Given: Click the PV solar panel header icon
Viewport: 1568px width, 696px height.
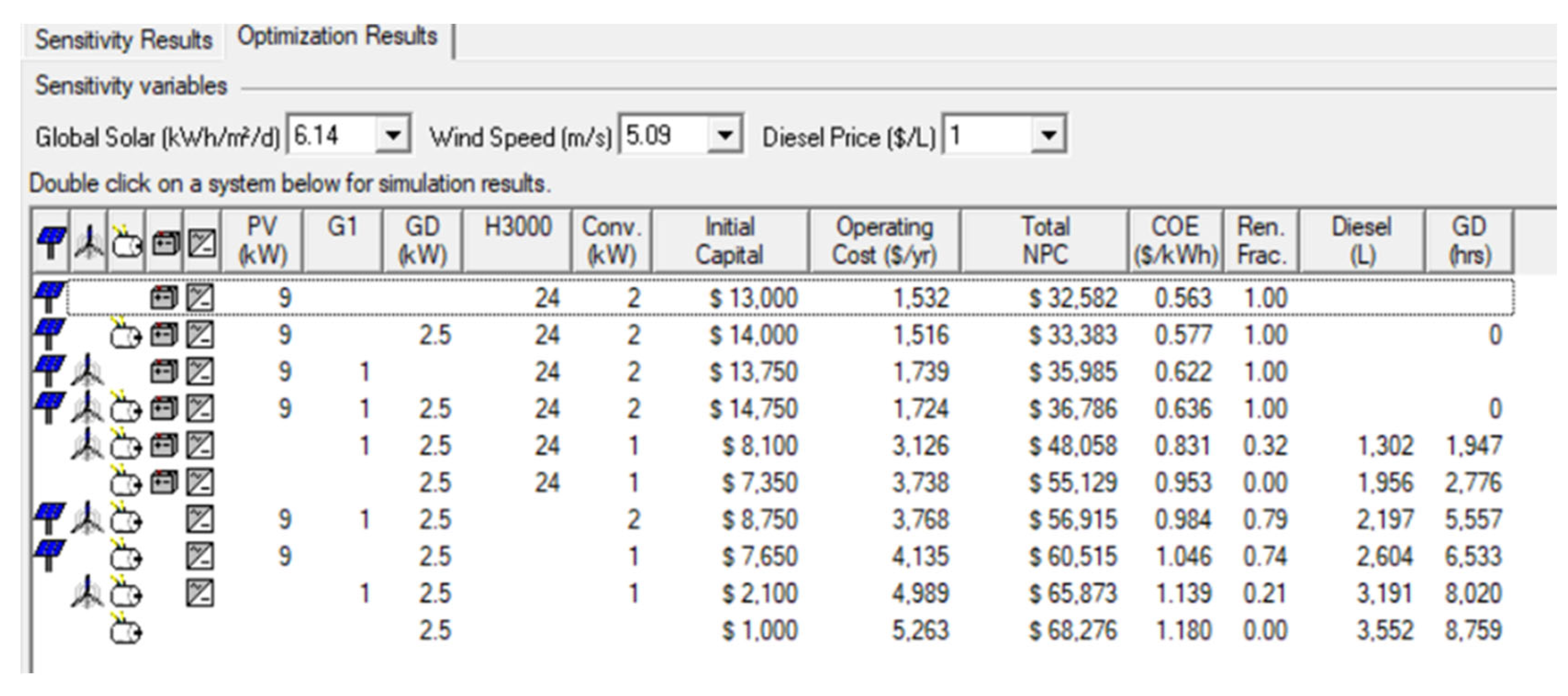Looking at the screenshot, I should [51, 242].
